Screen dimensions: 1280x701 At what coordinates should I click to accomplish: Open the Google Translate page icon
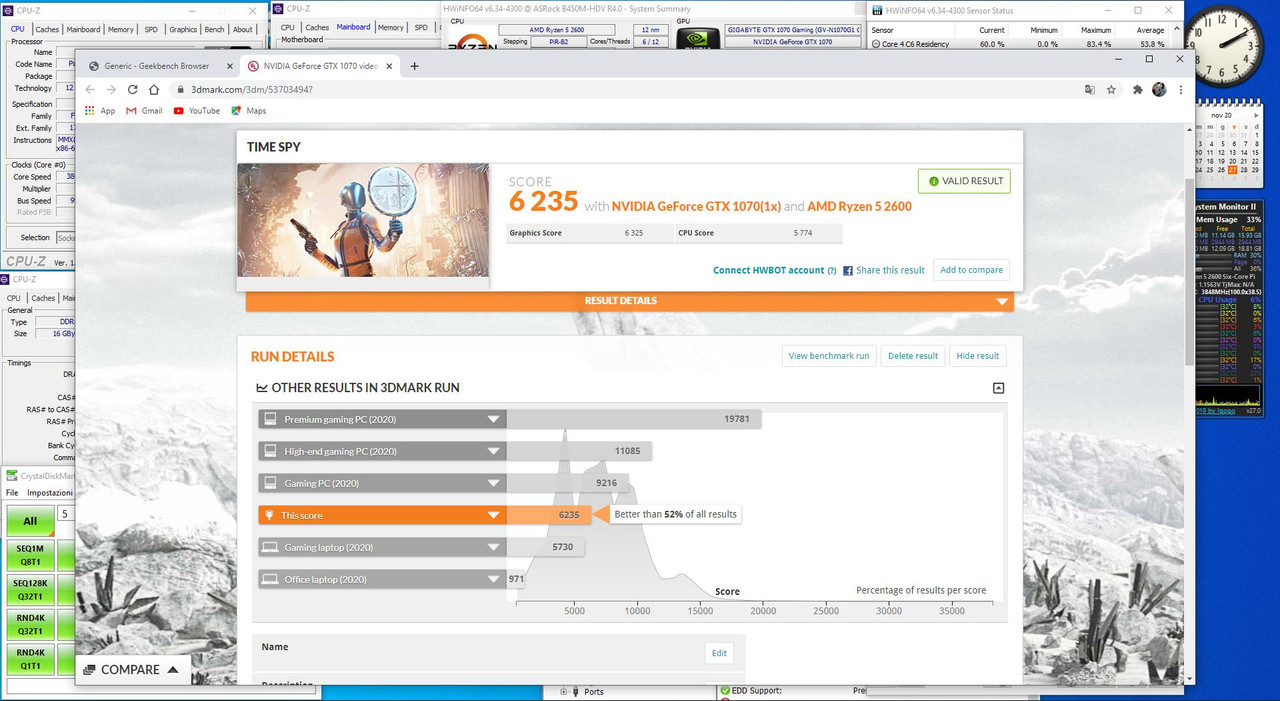(x=1090, y=89)
